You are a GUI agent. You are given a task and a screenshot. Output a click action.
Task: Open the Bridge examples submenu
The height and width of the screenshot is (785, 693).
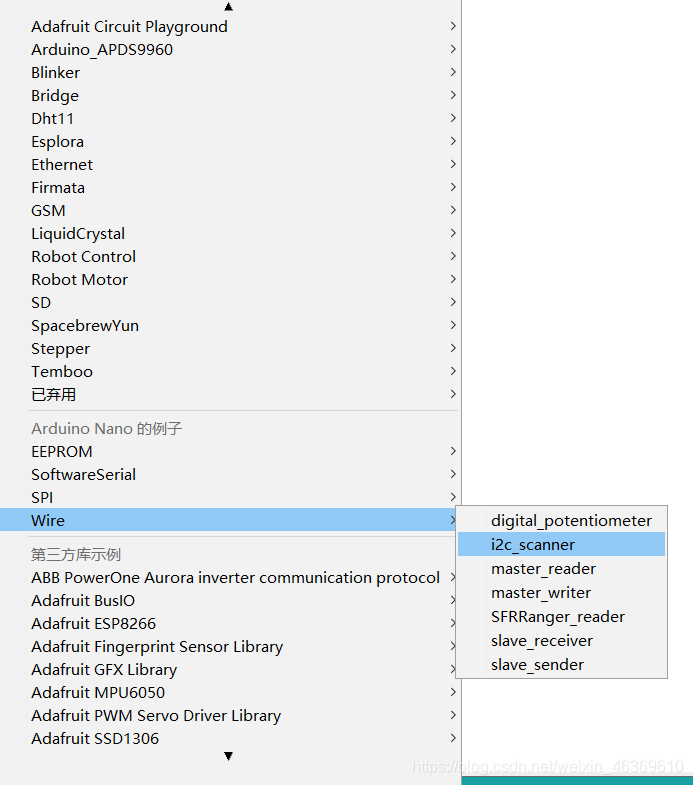point(230,96)
